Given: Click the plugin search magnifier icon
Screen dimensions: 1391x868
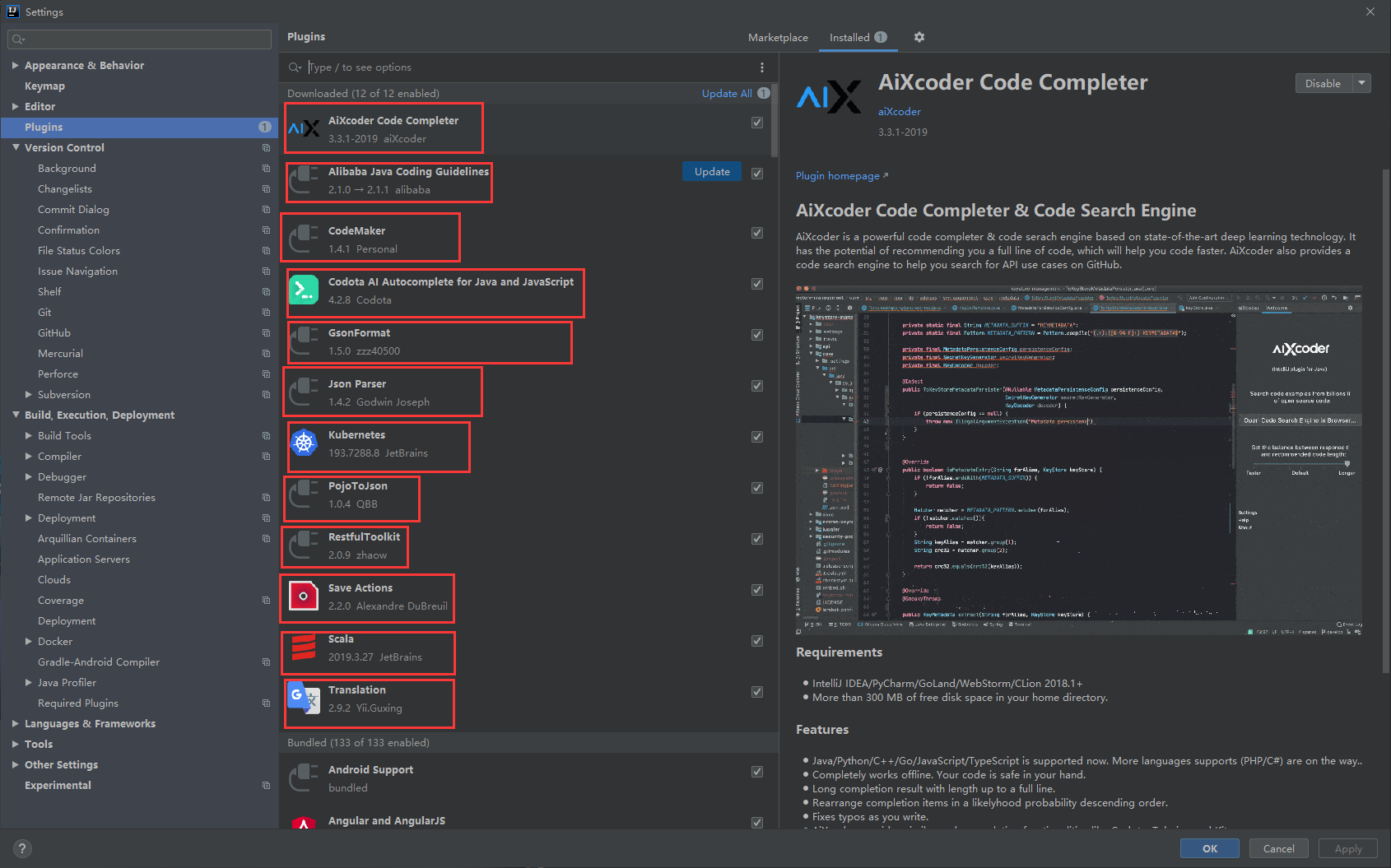Looking at the screenshot, I should coord(295,67).
